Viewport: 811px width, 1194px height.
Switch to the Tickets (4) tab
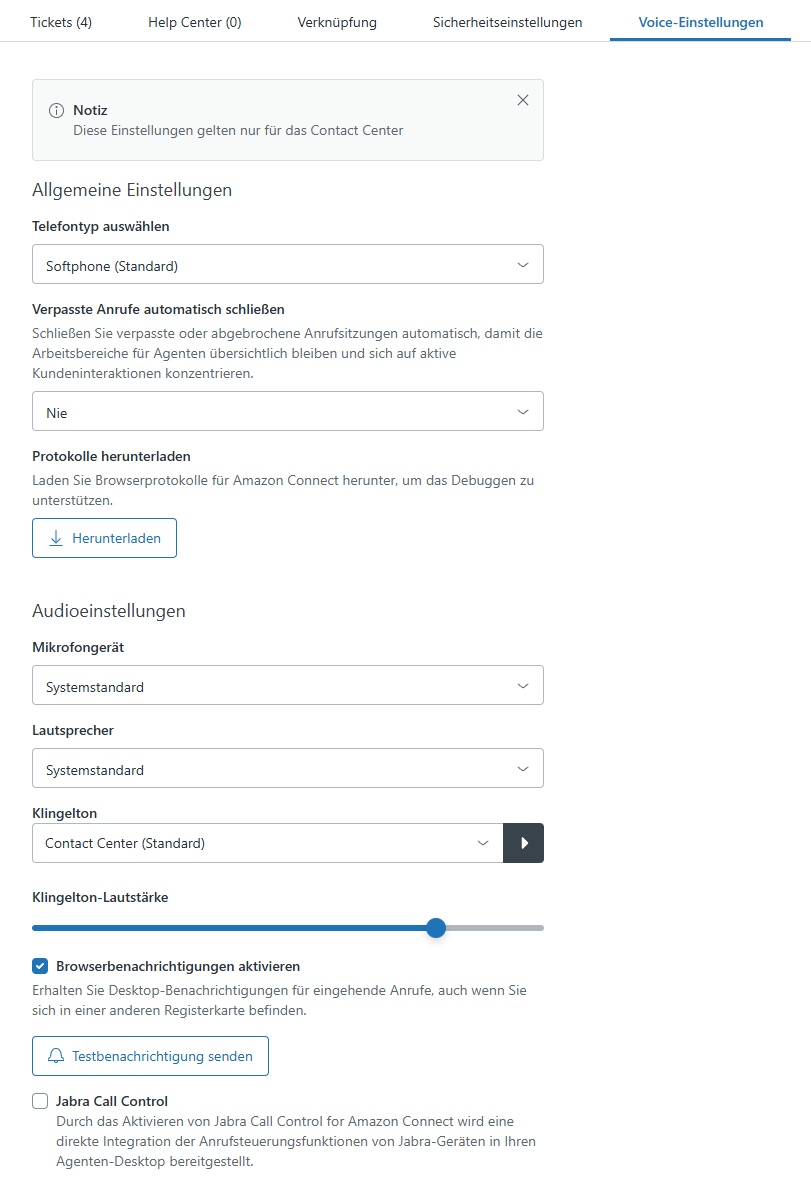(61, 22)
